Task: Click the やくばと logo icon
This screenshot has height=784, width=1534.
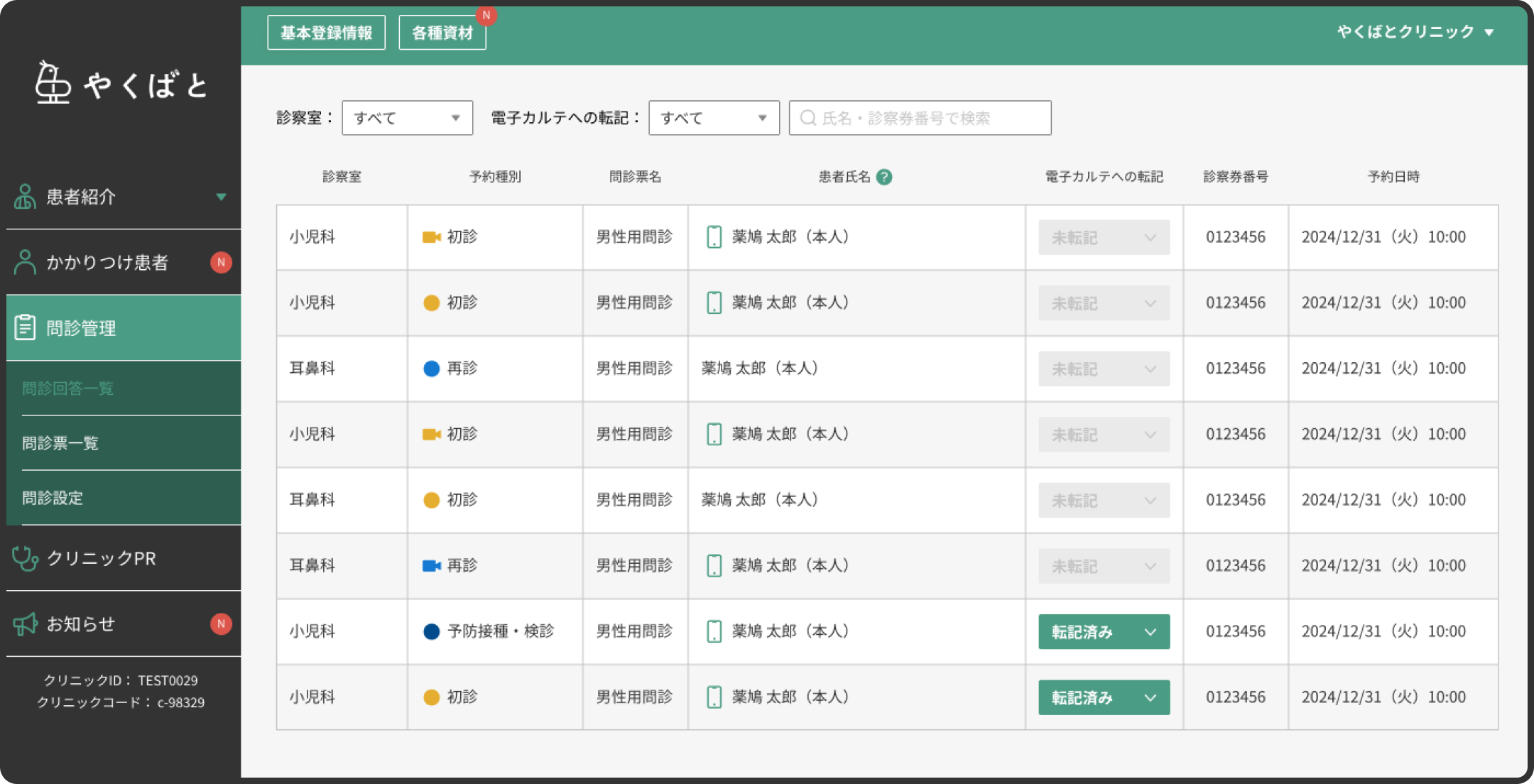Action: click(x=53, y=82)
